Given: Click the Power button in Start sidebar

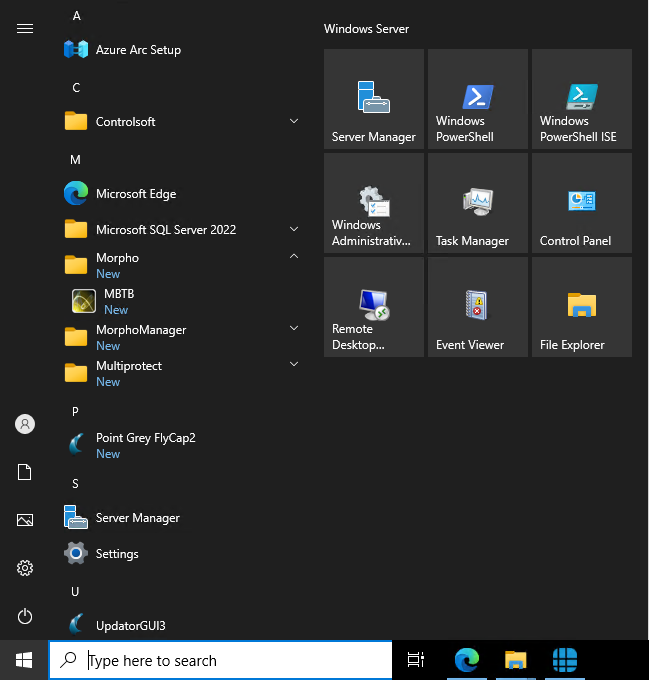Looking at the screenshot, I should click(25, 616).
